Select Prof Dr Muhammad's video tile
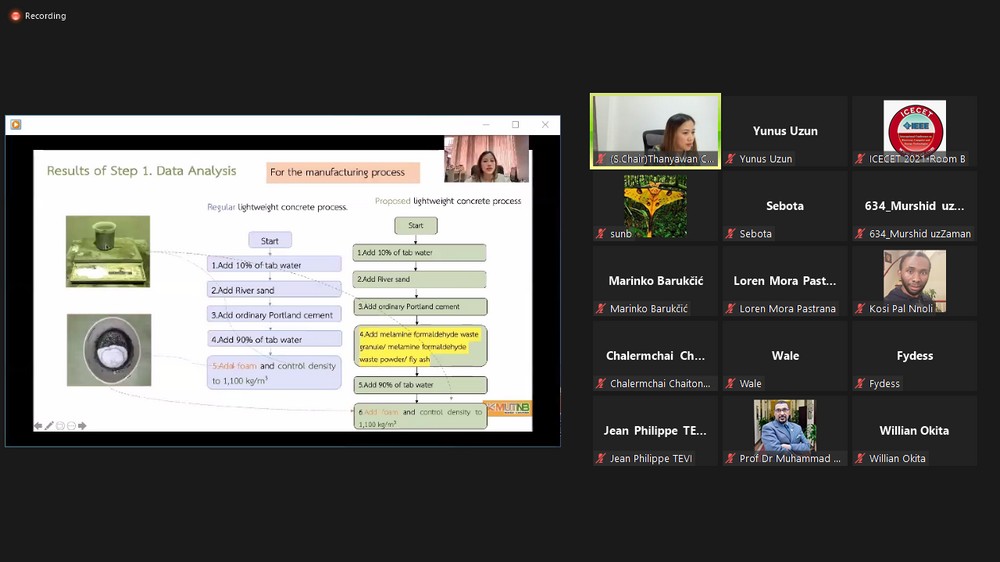 [785, 431]
